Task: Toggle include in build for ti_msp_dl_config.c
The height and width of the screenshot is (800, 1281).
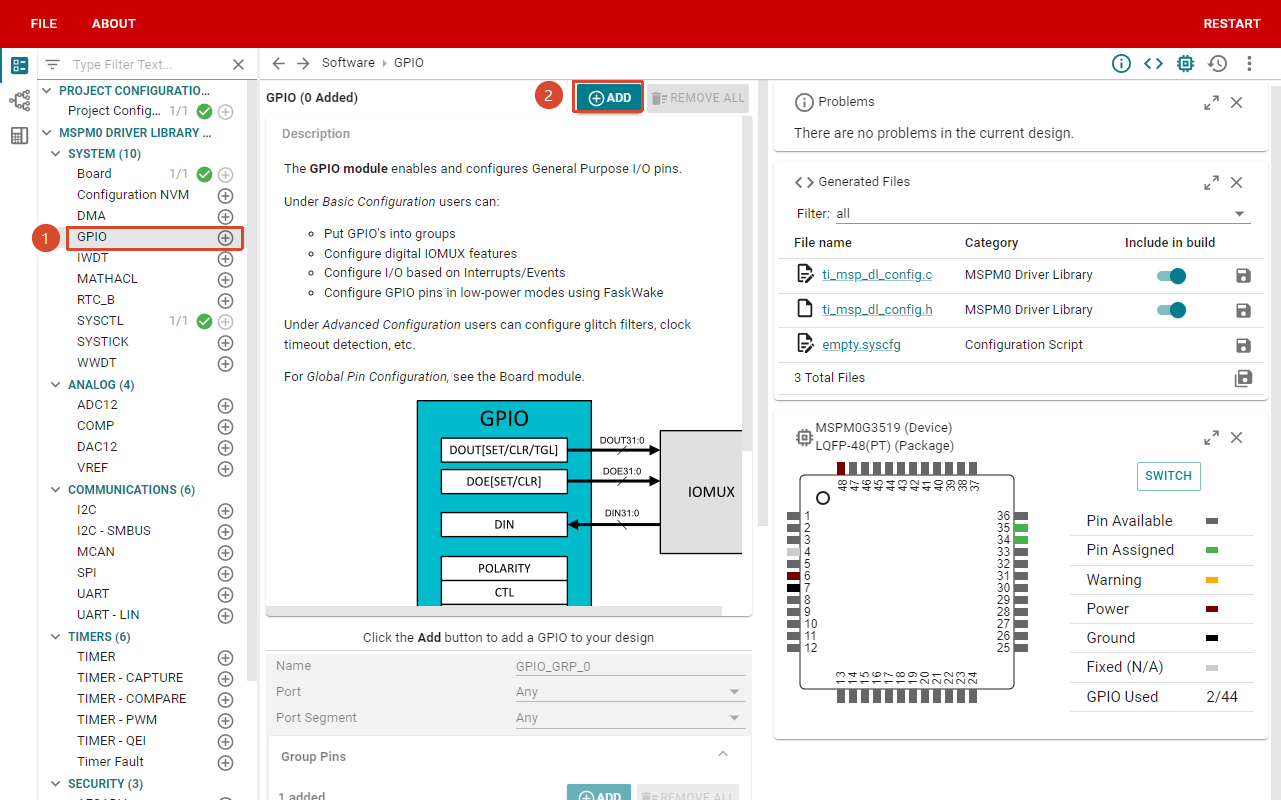Action: [x=1171, y=276]
